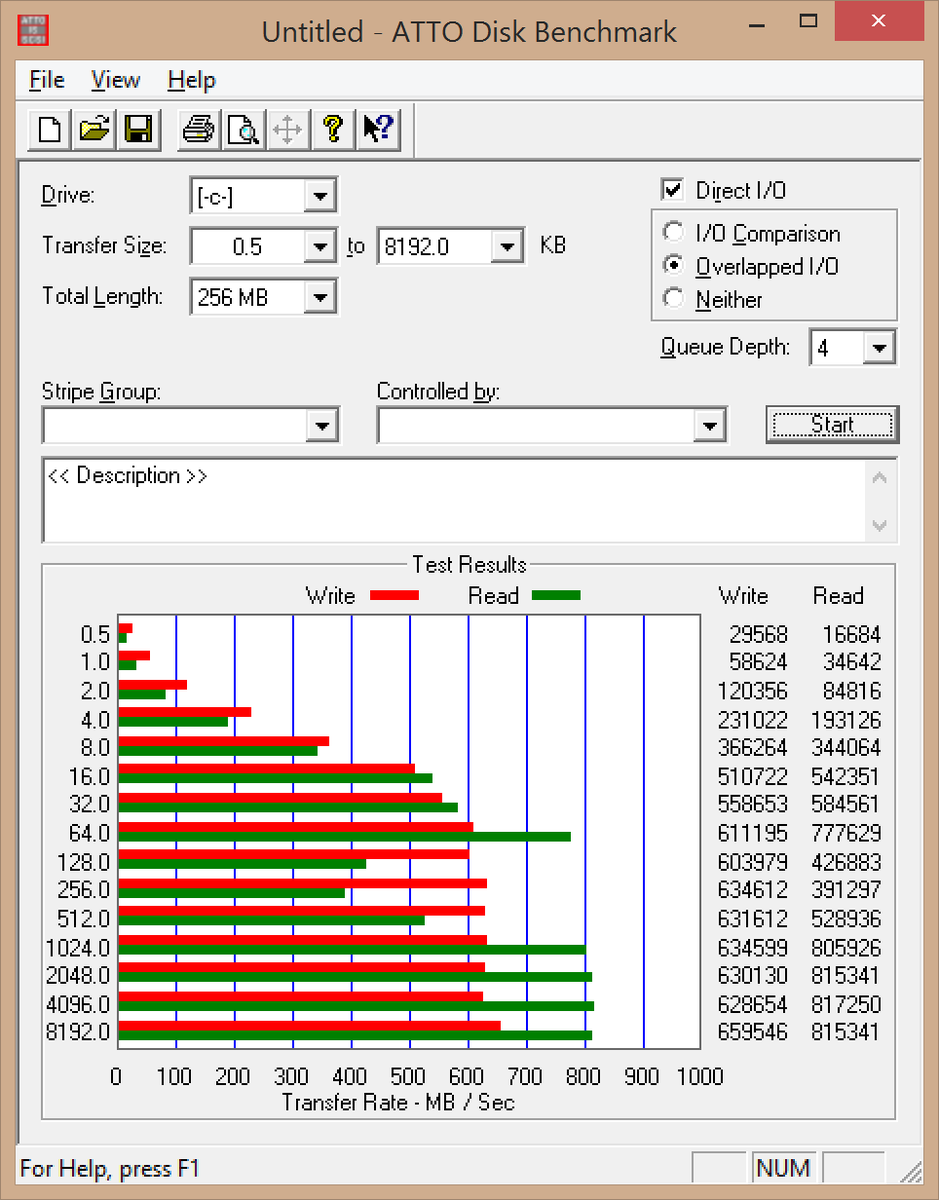Click the read value 777629
This screenshot has height=1200, width=939.
tap(846, 833)
